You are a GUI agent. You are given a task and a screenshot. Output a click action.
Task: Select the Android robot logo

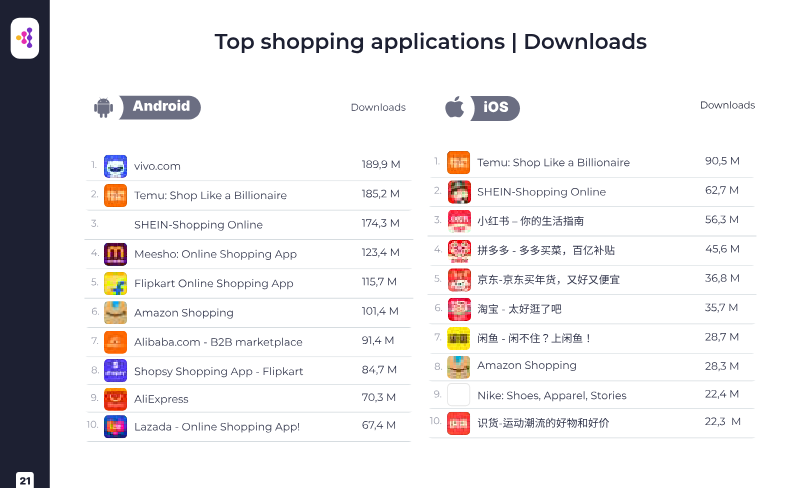[x=103, y=108]
